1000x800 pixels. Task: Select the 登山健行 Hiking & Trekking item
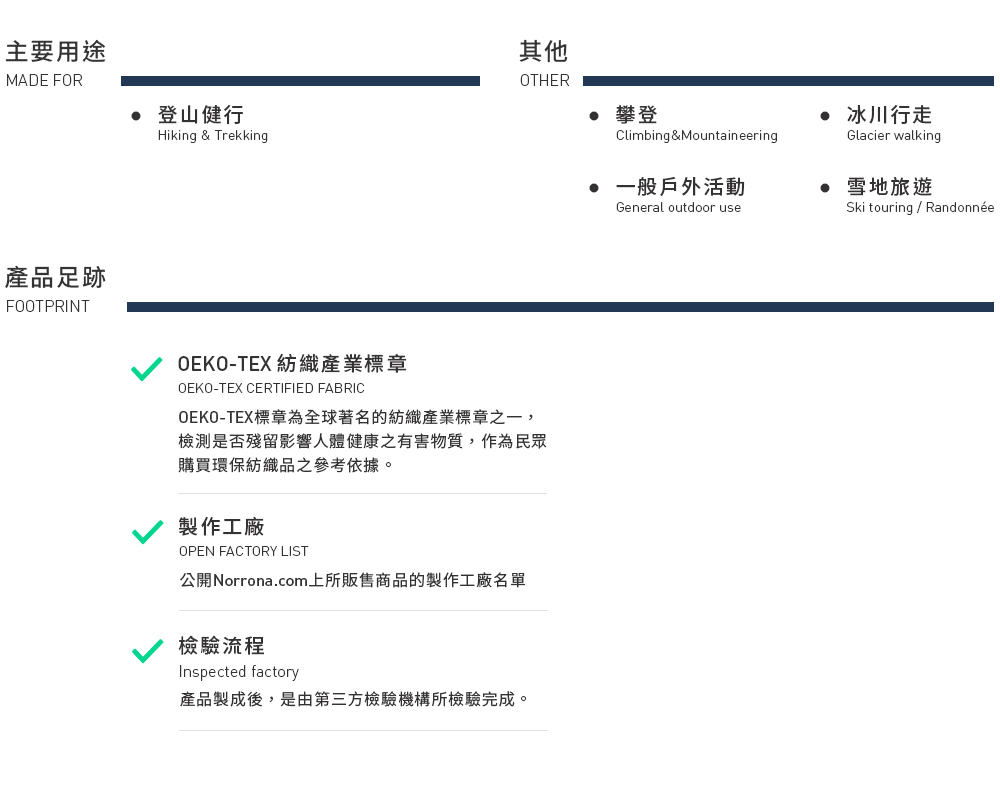213,124
